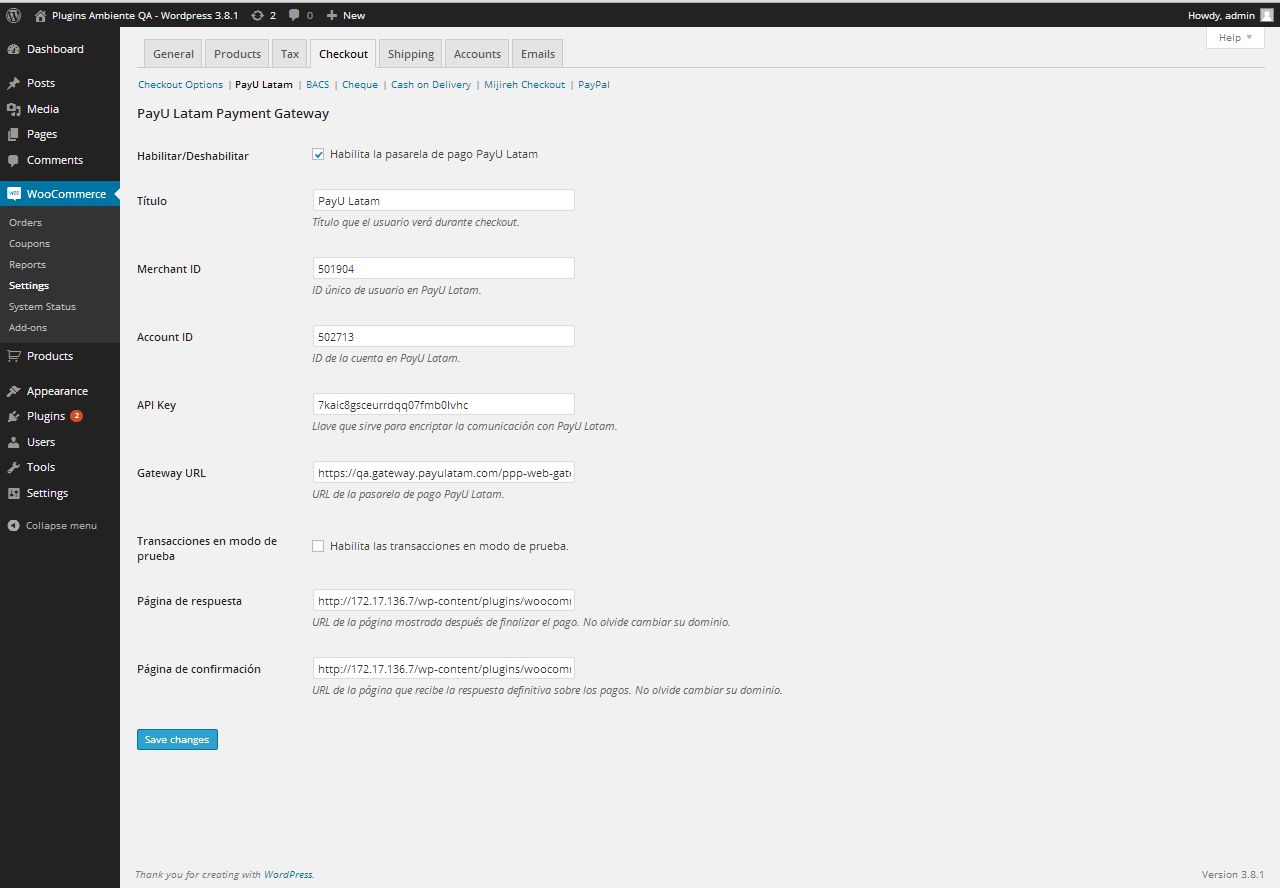1280x888 pixels.
Task: Click the Merchant ID input field
Action: (444, 268)
